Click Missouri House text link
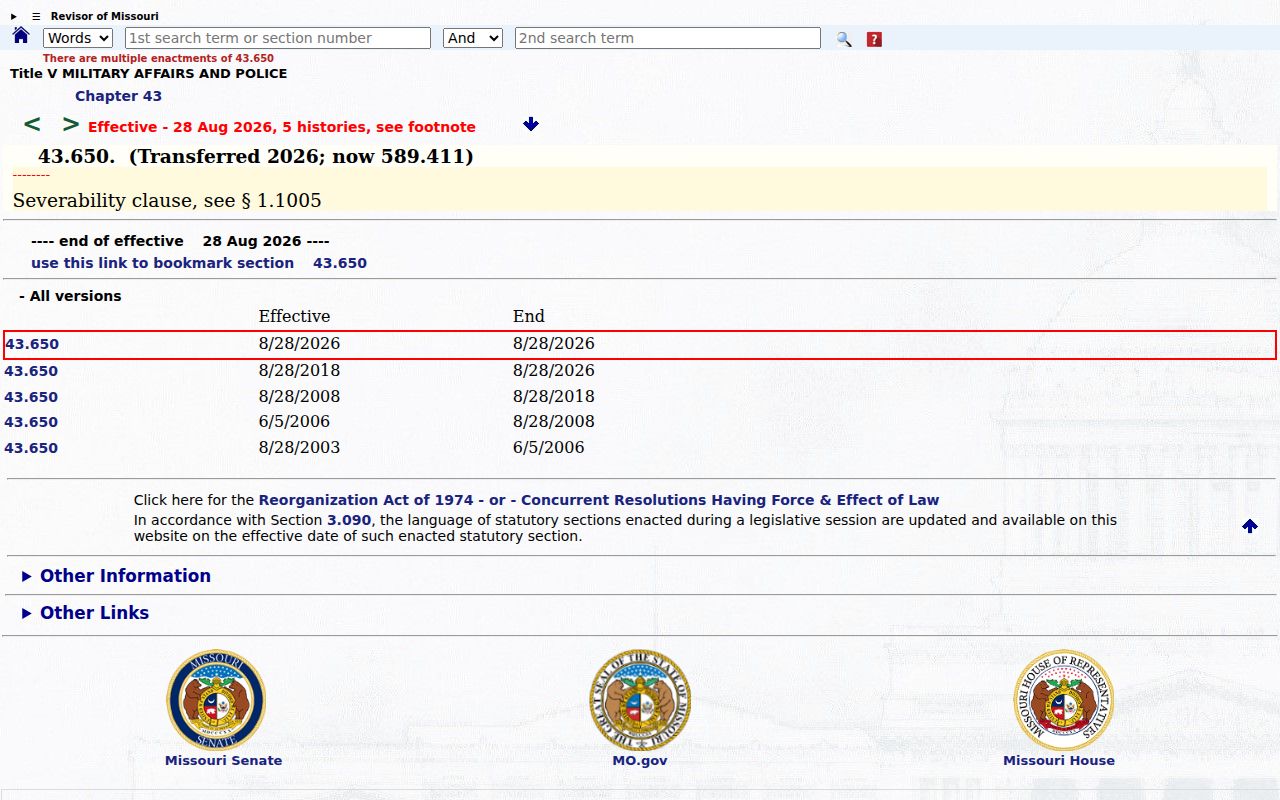 (x=1059, y=760)
